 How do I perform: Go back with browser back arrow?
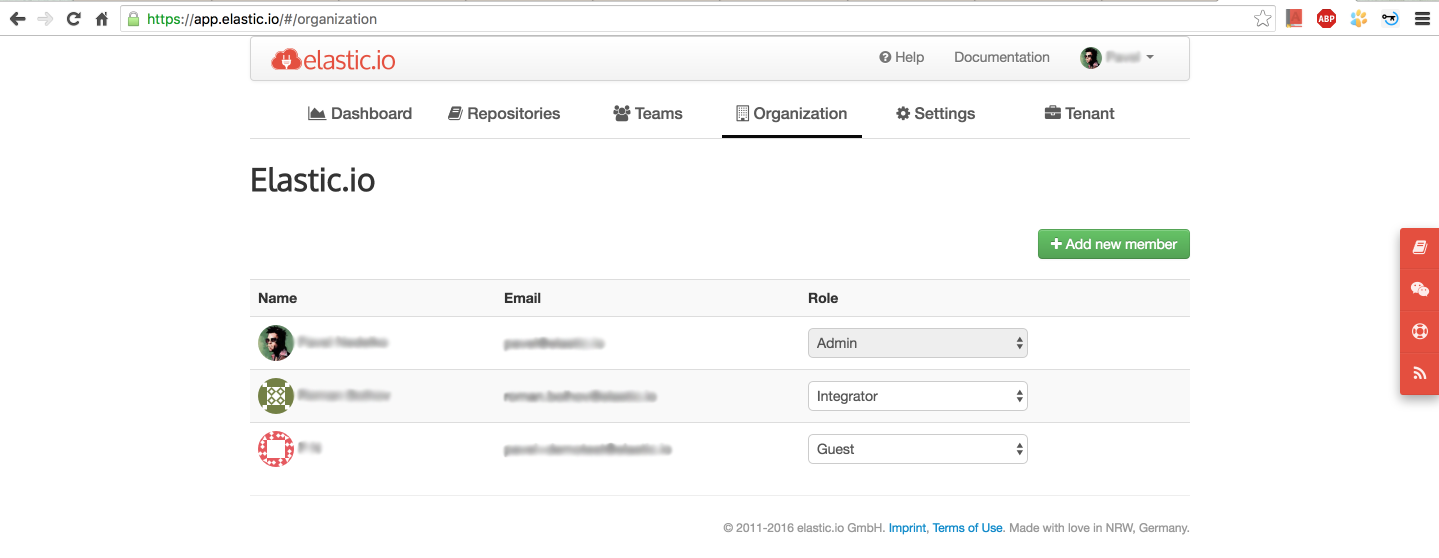[x=17, y=18]
